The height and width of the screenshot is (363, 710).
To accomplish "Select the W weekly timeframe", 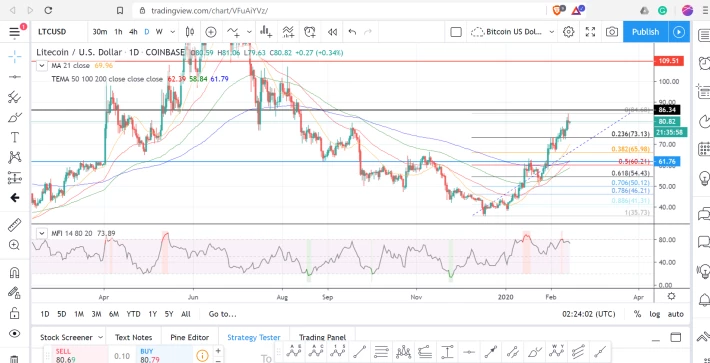I will pyautogui.click(x=159, y=32).
